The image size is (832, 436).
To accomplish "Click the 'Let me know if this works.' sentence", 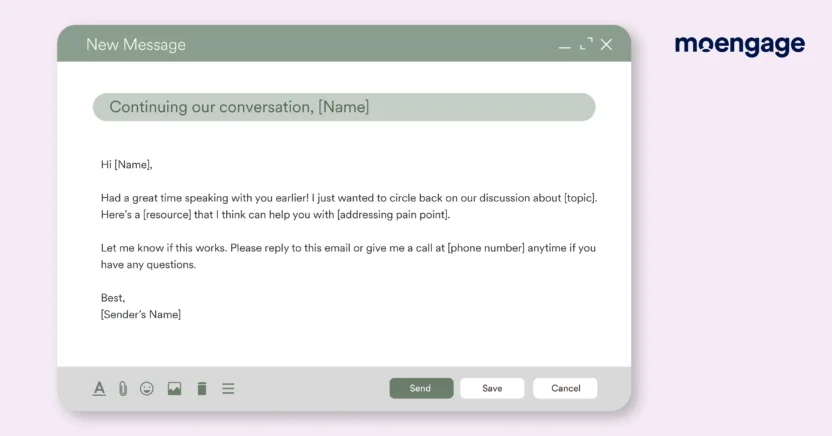I will click(x=164, y=248).
